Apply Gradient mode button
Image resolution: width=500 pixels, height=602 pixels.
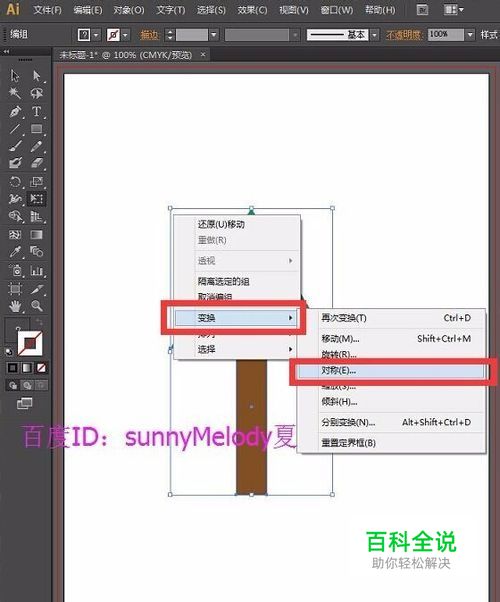pyautogui.click(x=27, y=368)
